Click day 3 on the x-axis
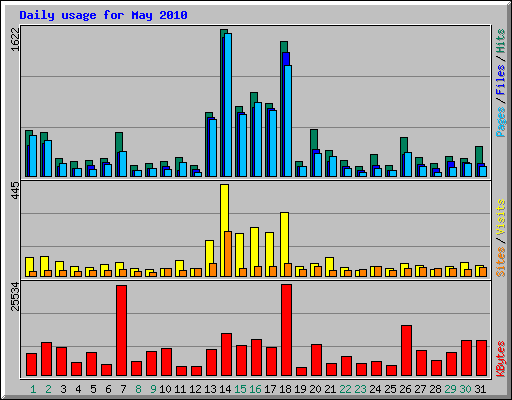The image size is (512, 400). pos(63,389)
